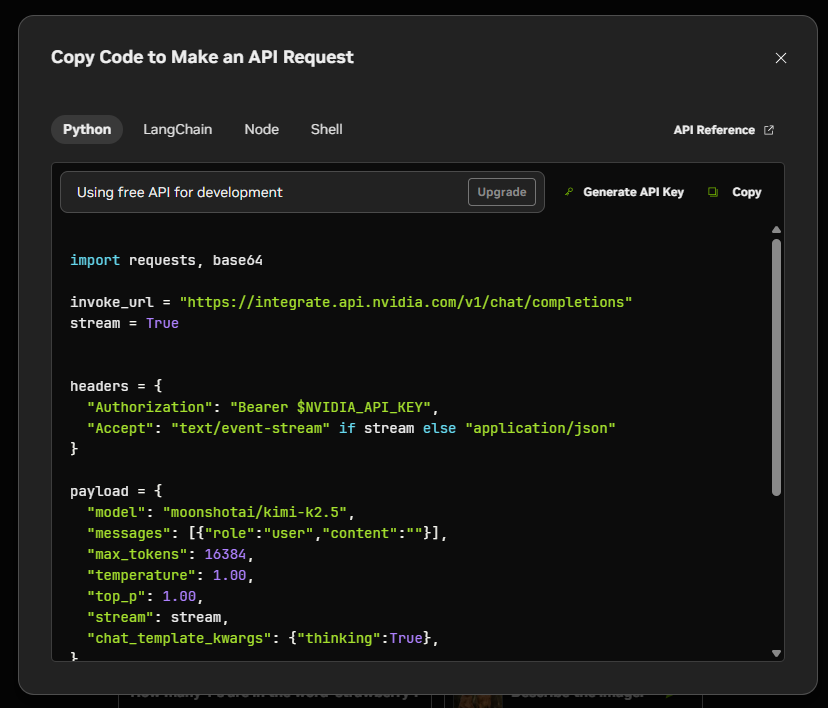The image size is (828, 708).
Task: Show the Shell code tab
Action: point(326,129)
